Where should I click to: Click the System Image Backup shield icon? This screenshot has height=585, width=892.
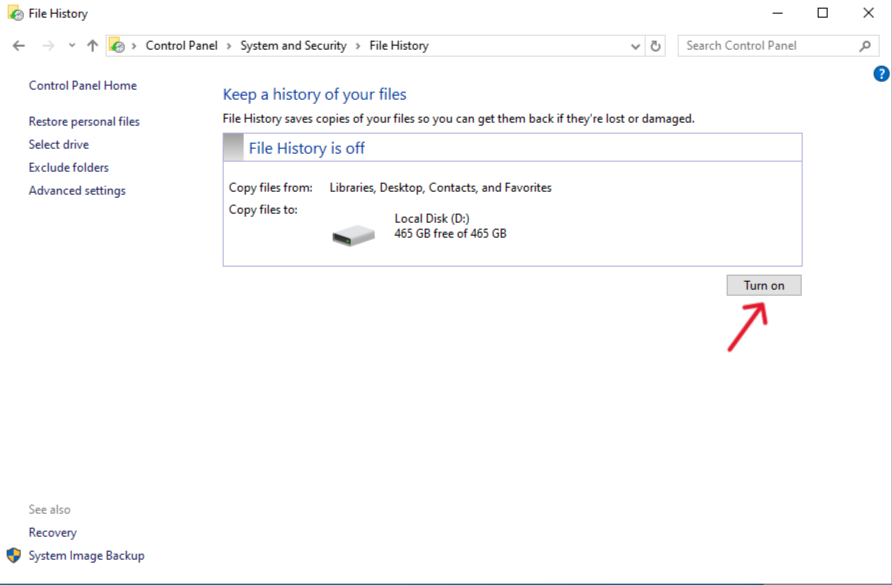click(x=12, y=555)
